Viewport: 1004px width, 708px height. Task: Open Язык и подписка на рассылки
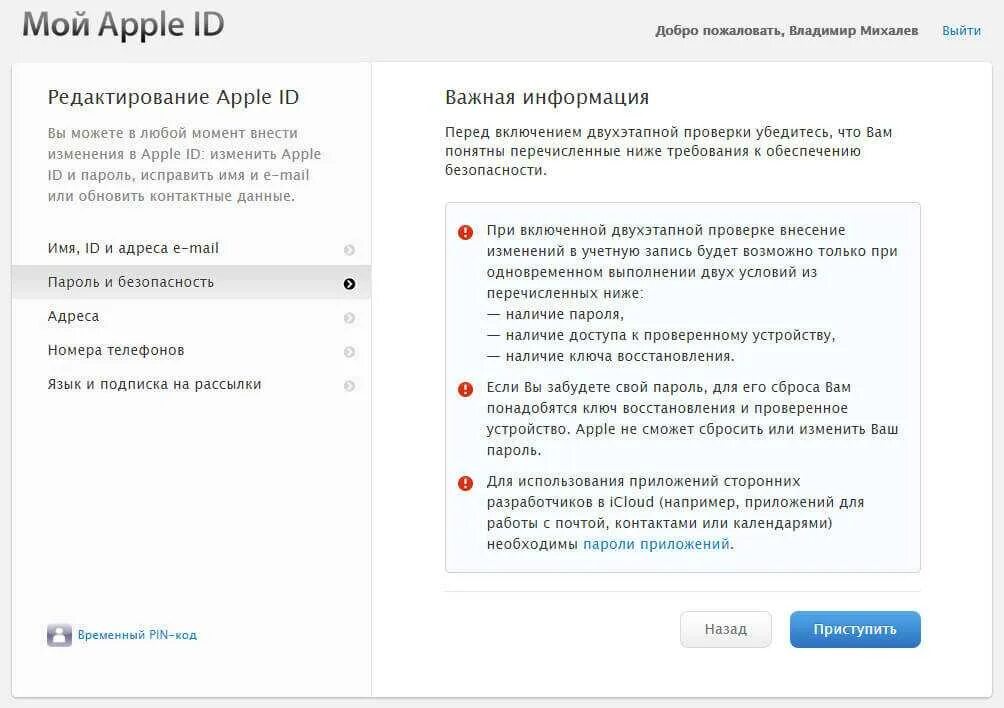(154, 384)
